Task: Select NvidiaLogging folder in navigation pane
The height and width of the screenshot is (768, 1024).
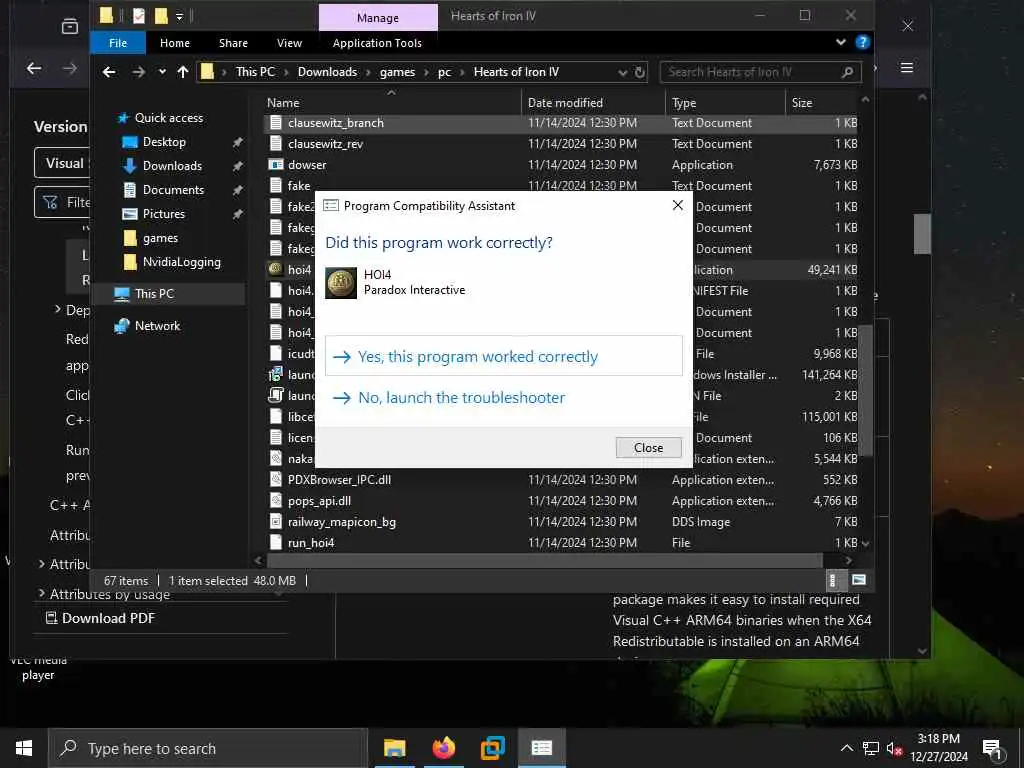Action: click(182, 262)
